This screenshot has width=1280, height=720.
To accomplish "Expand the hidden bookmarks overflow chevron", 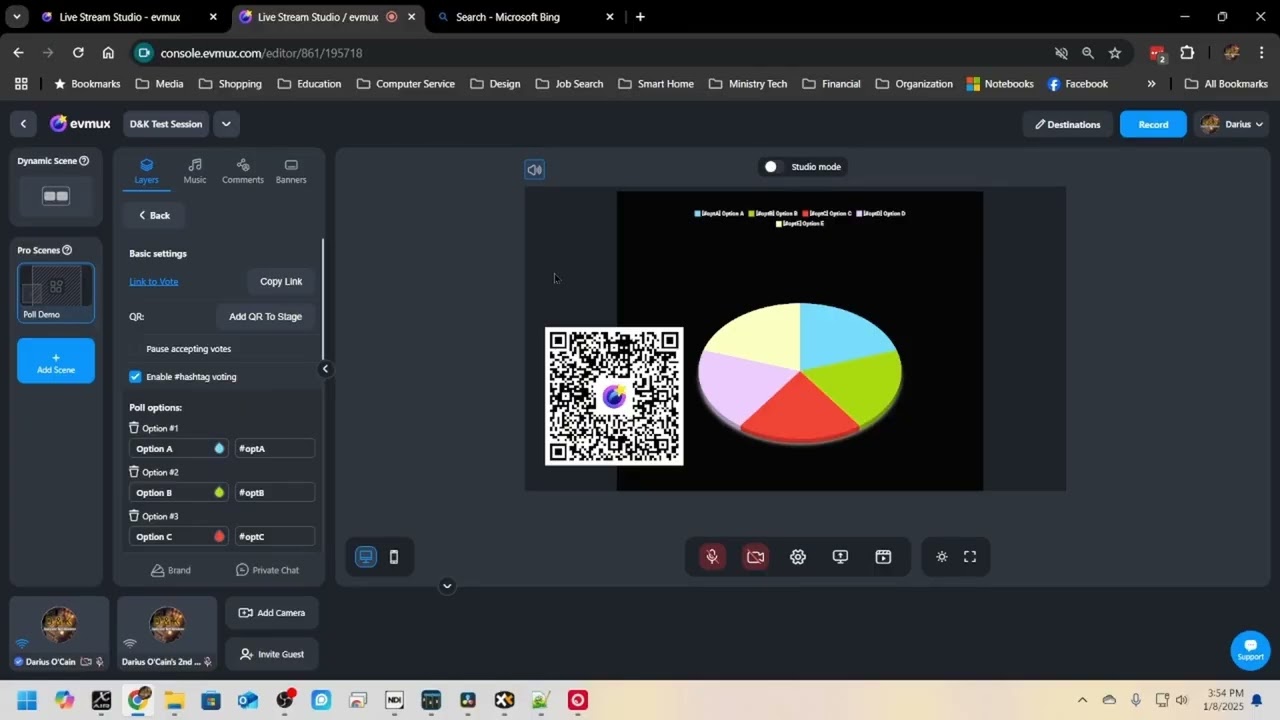I will (x=1151, y=84).
